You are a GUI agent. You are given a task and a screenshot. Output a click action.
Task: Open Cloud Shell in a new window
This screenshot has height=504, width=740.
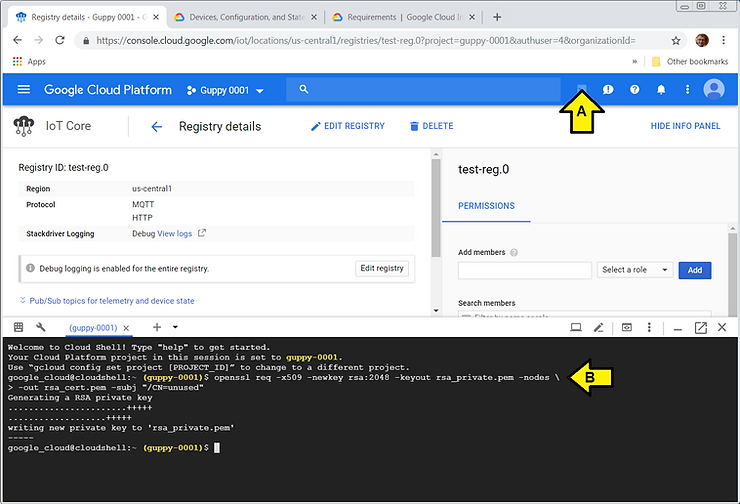pyautogui.click(x=700, y=327)
